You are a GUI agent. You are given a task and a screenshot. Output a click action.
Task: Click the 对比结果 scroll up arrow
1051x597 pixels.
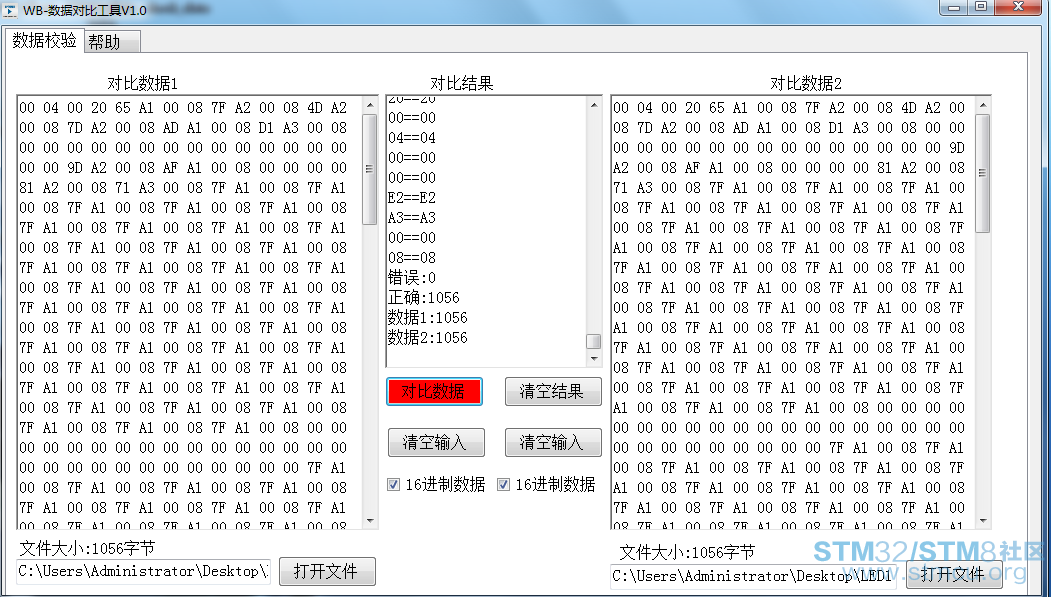[x=594, y=105]
